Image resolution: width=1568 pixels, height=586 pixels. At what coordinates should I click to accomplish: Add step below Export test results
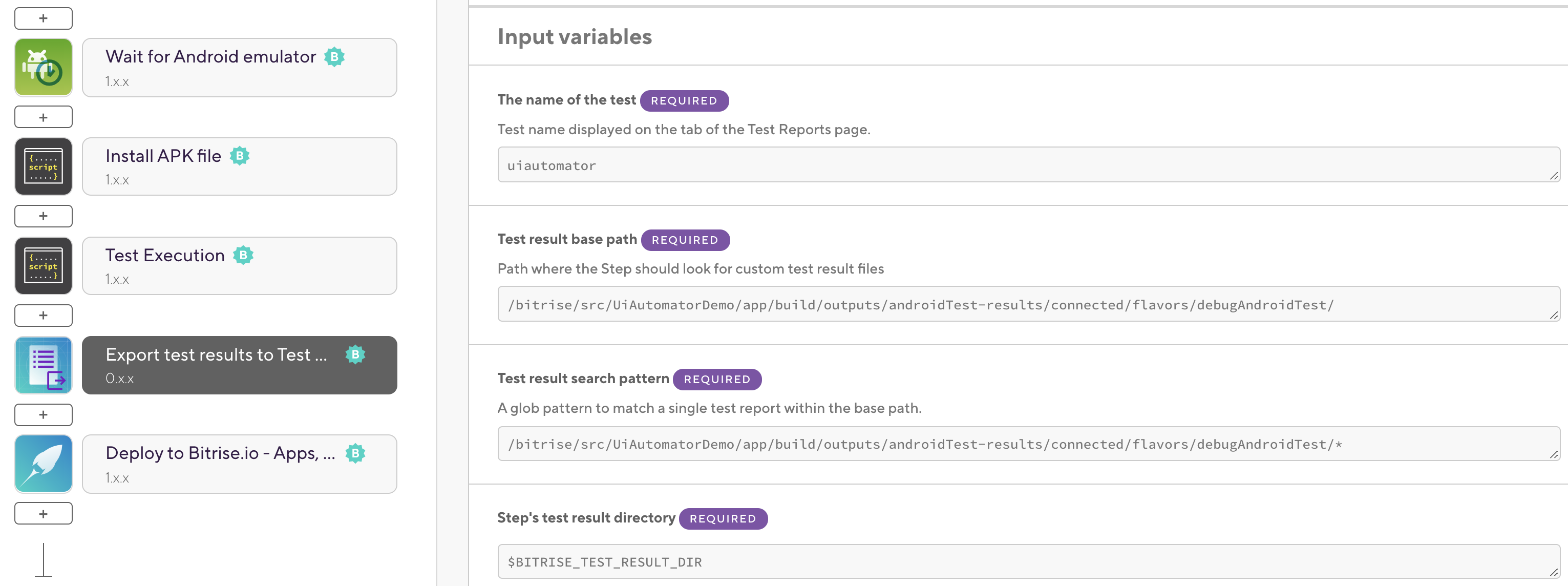coord(43,415)
